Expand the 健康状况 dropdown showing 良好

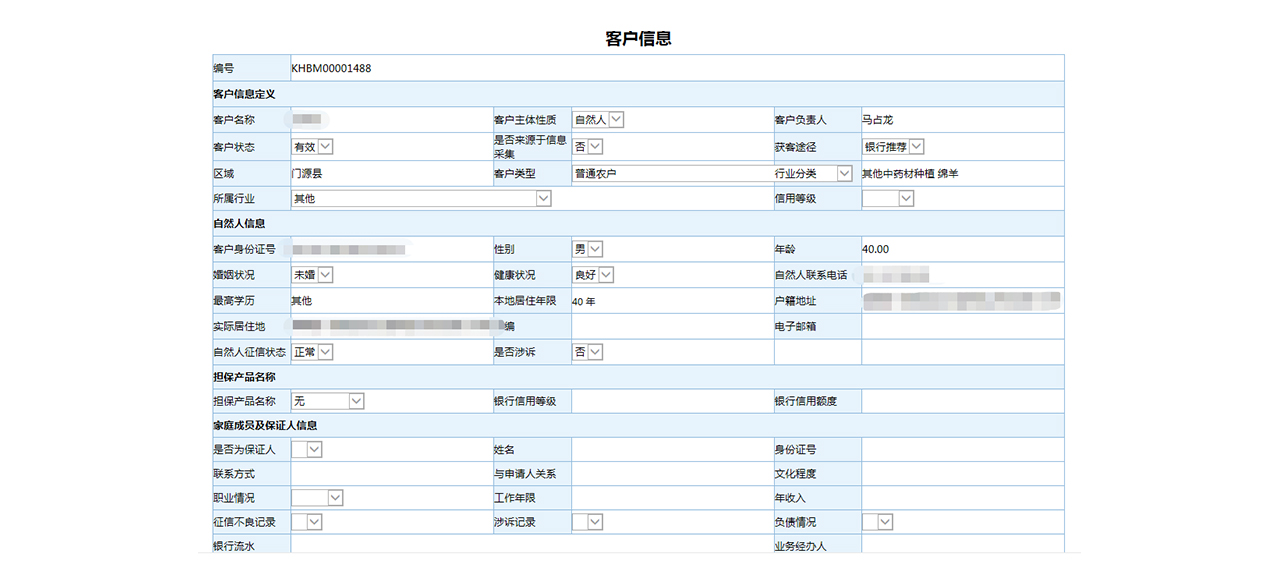pos(593,275)
